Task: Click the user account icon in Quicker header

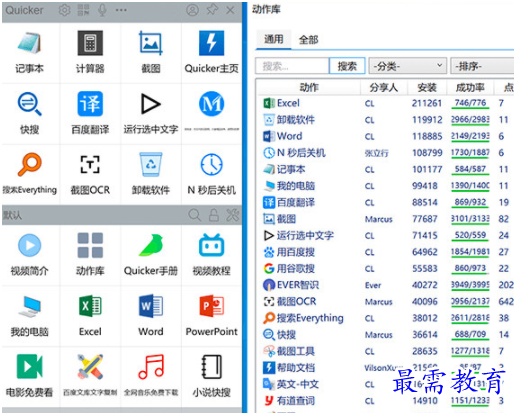Action: pos(192,10)
